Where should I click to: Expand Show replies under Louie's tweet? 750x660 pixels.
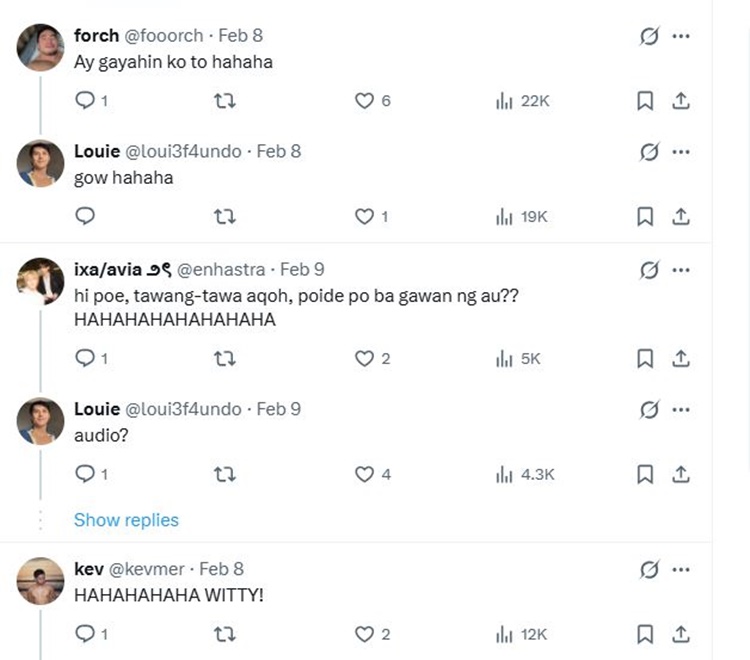(126, 520)
